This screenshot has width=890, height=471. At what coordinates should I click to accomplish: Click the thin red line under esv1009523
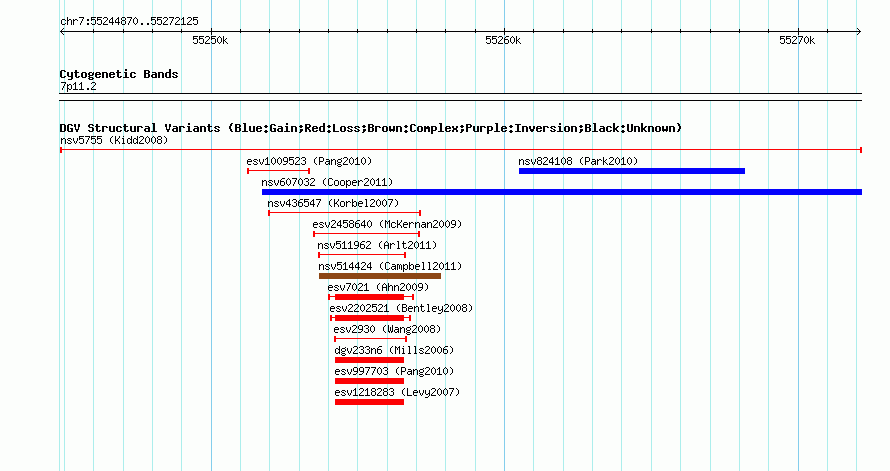(279, 171)
